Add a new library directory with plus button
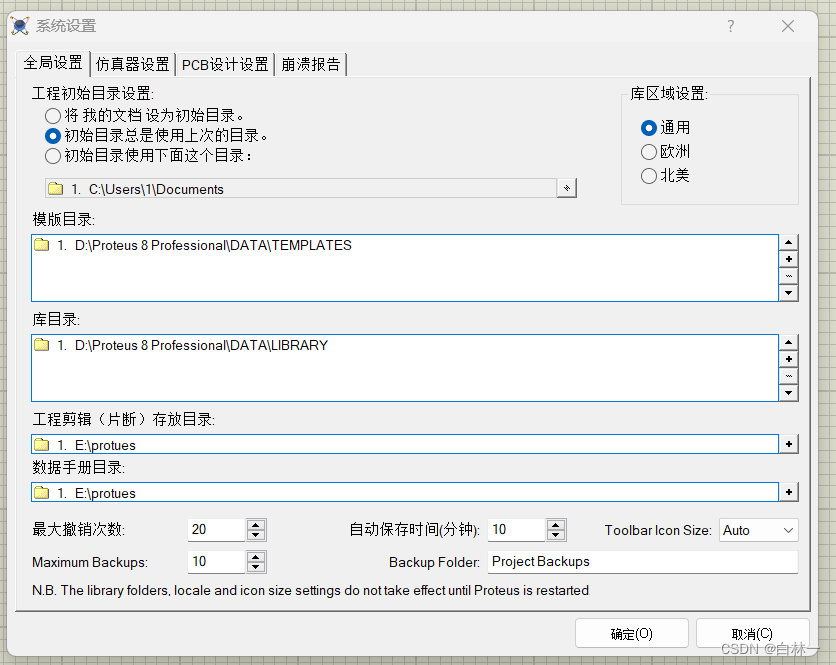Screen dimensions: 836x665 point(789,359)
